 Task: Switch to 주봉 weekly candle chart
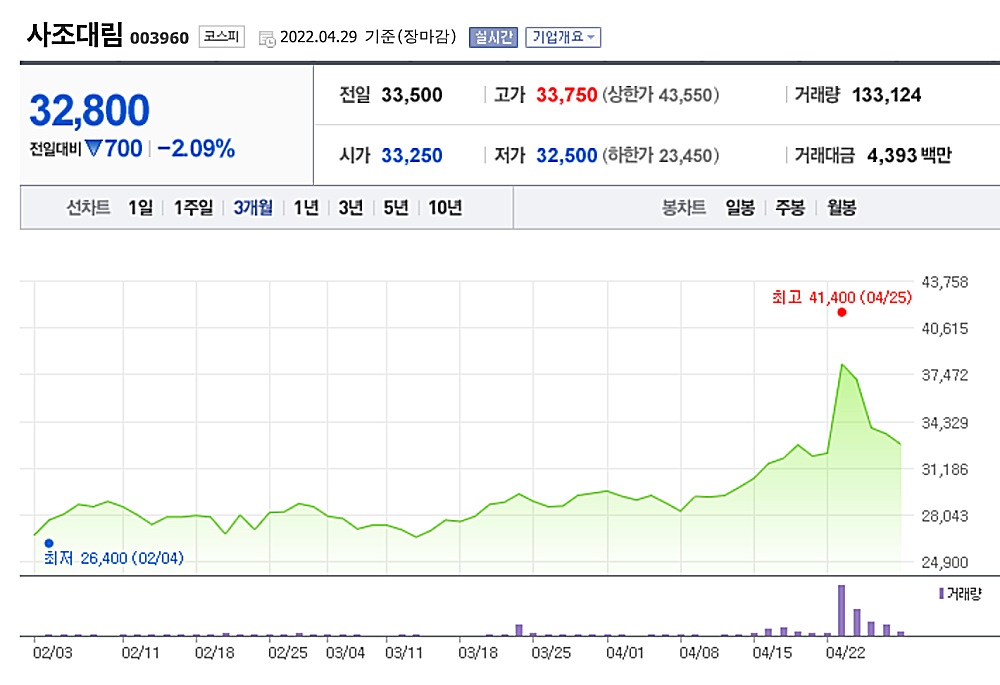(x=790, y=207)
